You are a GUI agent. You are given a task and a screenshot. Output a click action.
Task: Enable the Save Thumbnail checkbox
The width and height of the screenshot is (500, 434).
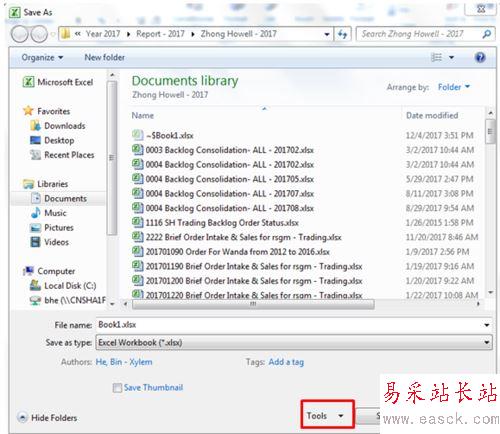[x=117, y=388]
